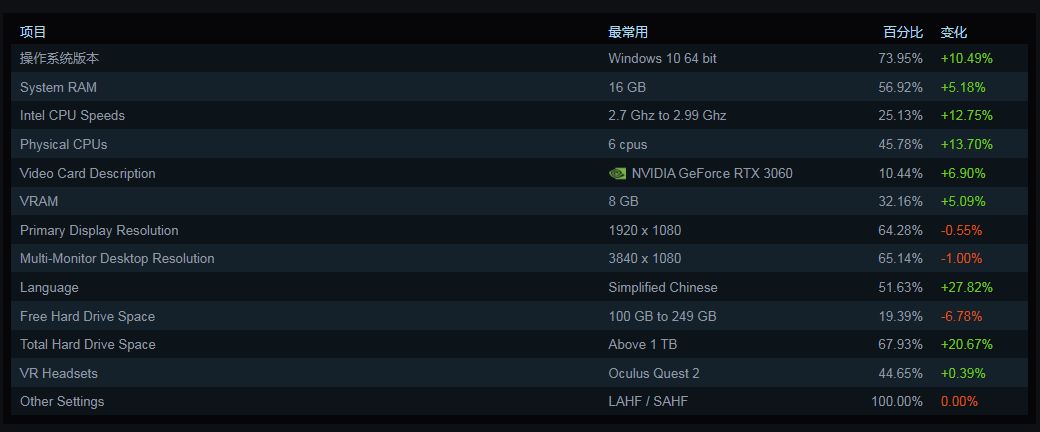Select the VRAM survey row
Screen dimensions: 1040x432
[519, 201]
